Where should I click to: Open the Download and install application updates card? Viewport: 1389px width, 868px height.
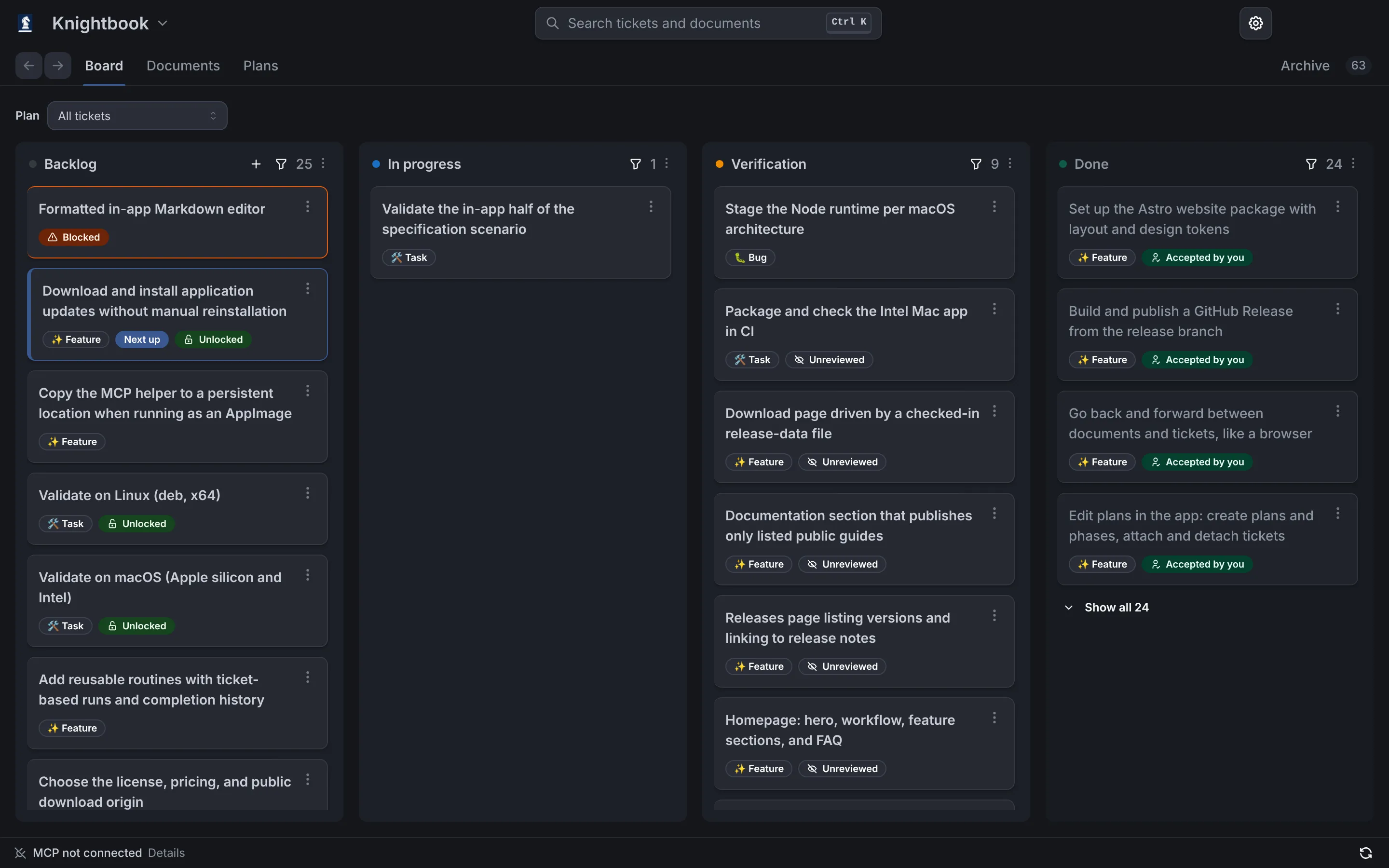(x=177, y=314)
